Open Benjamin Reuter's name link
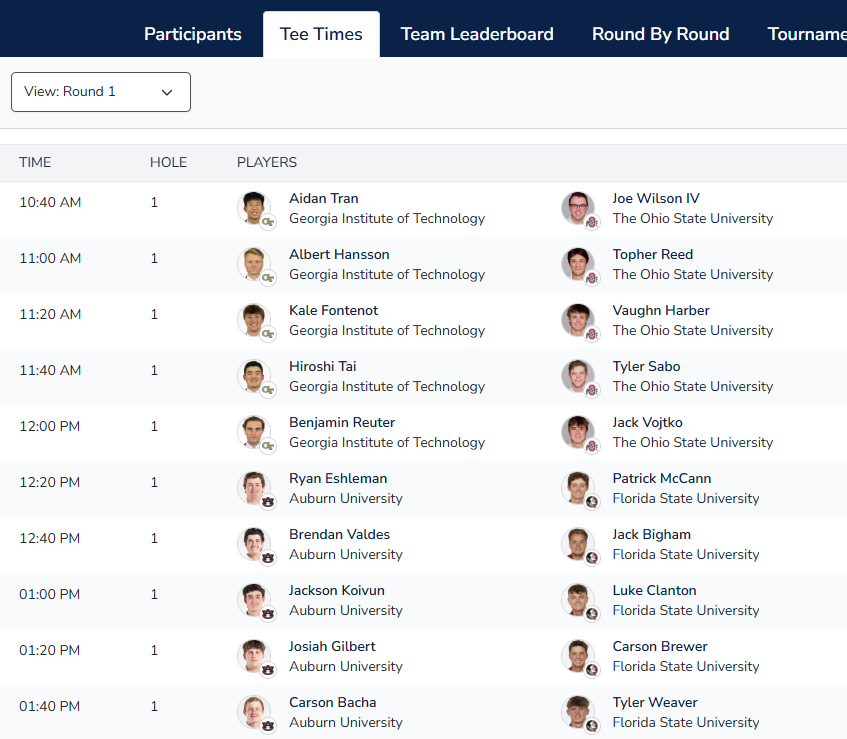This screenshot has height=739, width=847. click(342, 422)
